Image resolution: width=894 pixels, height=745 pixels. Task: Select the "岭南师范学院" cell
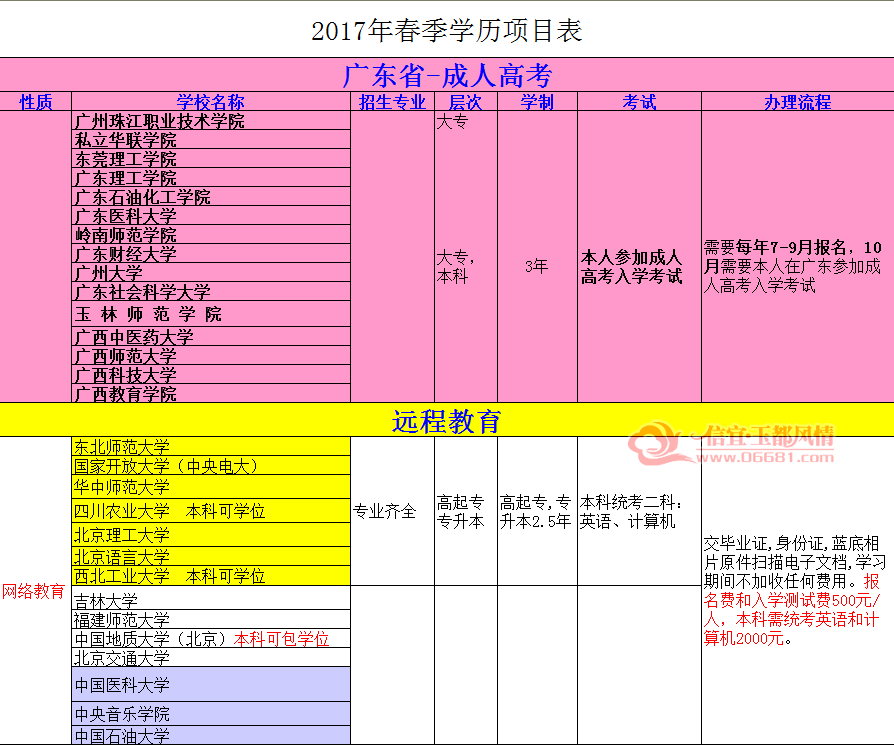[x=211, y=234]
